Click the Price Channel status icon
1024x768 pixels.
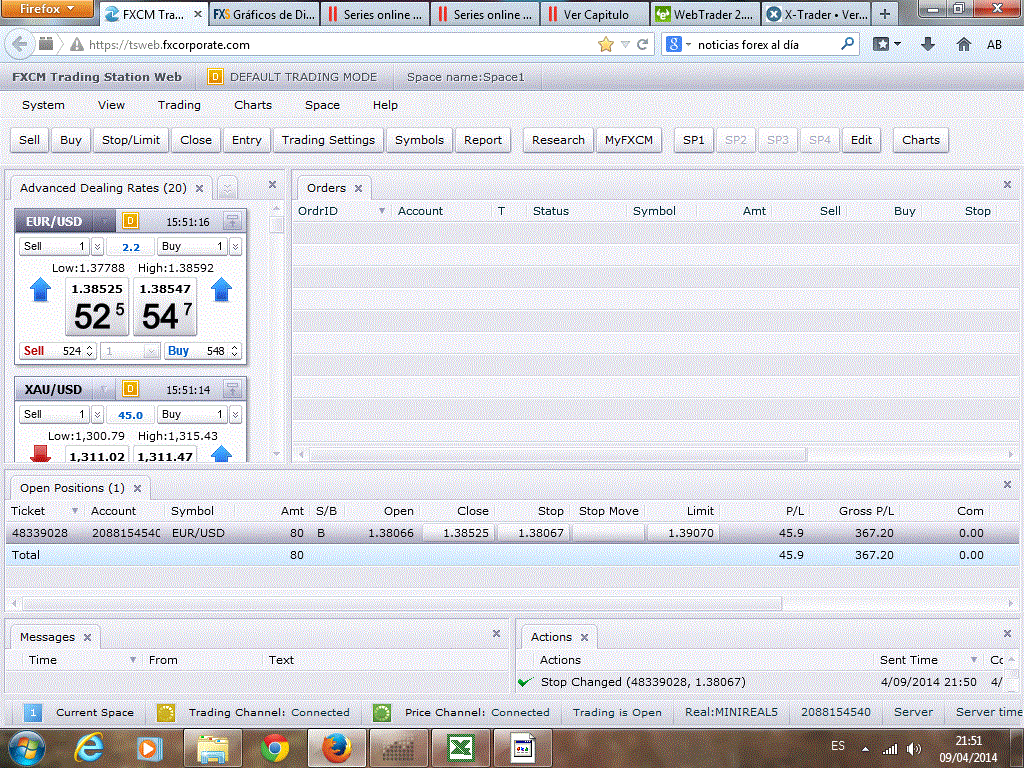pos(382,712)
